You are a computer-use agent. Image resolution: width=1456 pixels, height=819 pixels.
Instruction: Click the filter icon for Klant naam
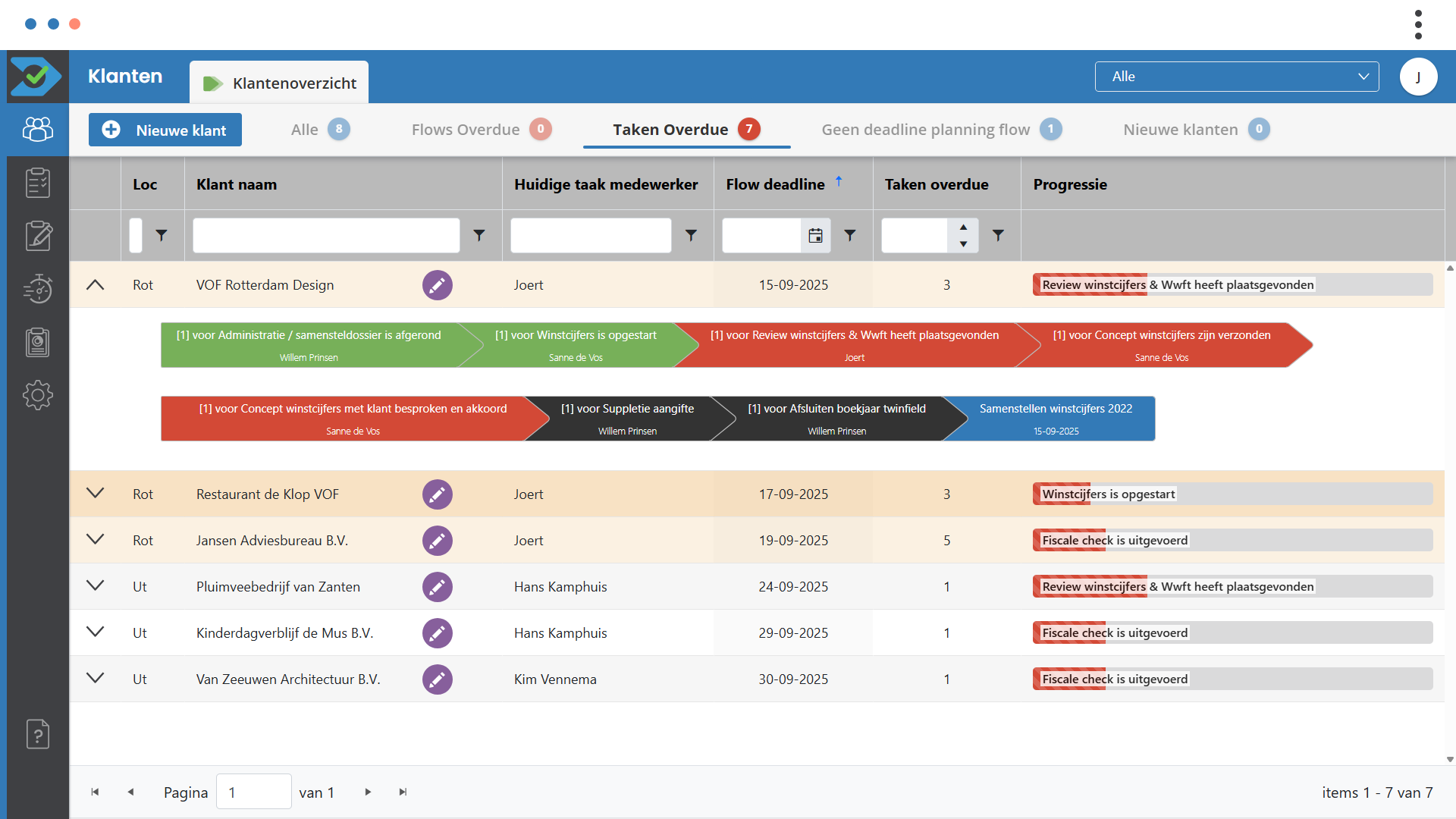[x=479, y=235]
